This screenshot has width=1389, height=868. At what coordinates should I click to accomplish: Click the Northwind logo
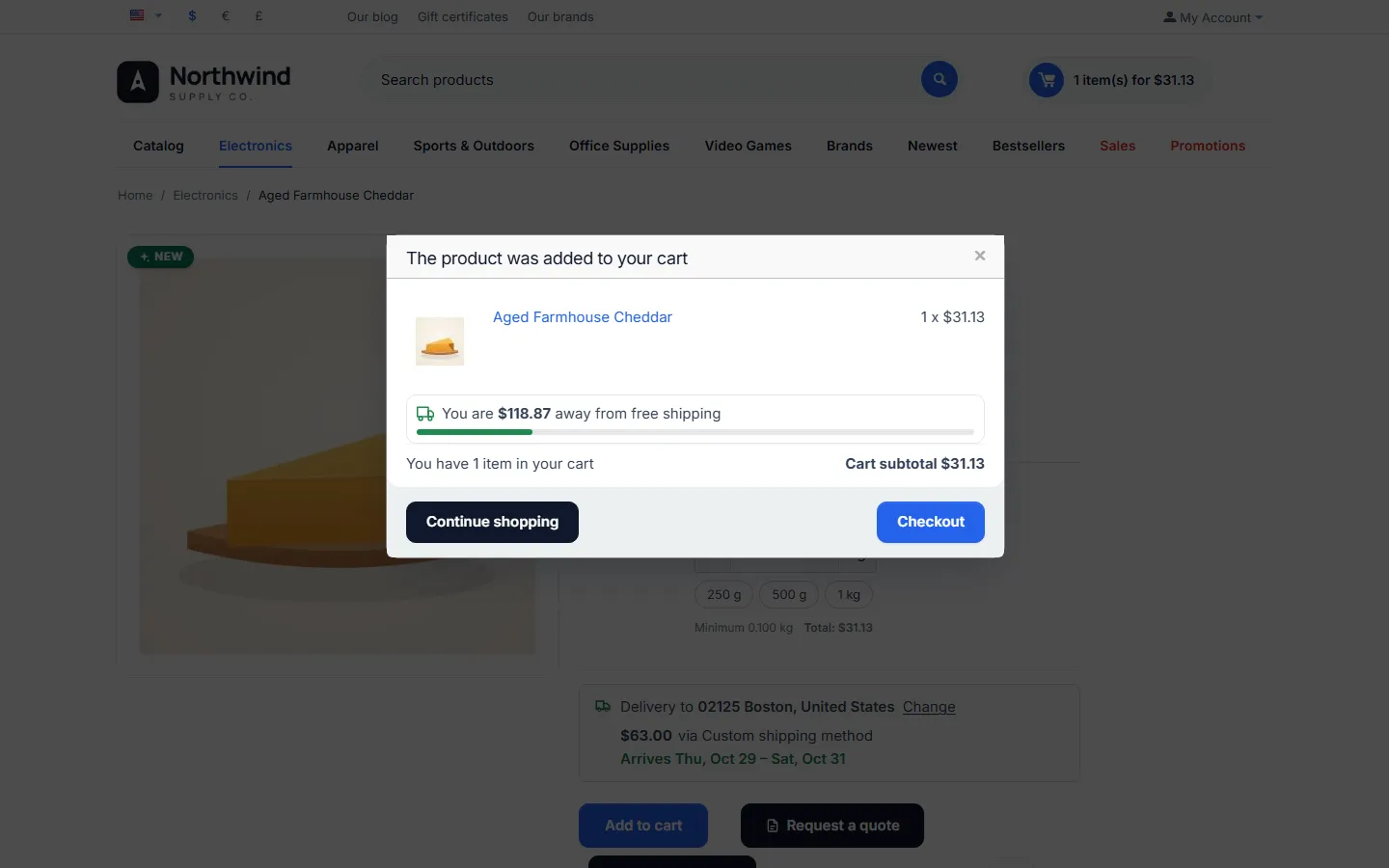coord(204,81)
